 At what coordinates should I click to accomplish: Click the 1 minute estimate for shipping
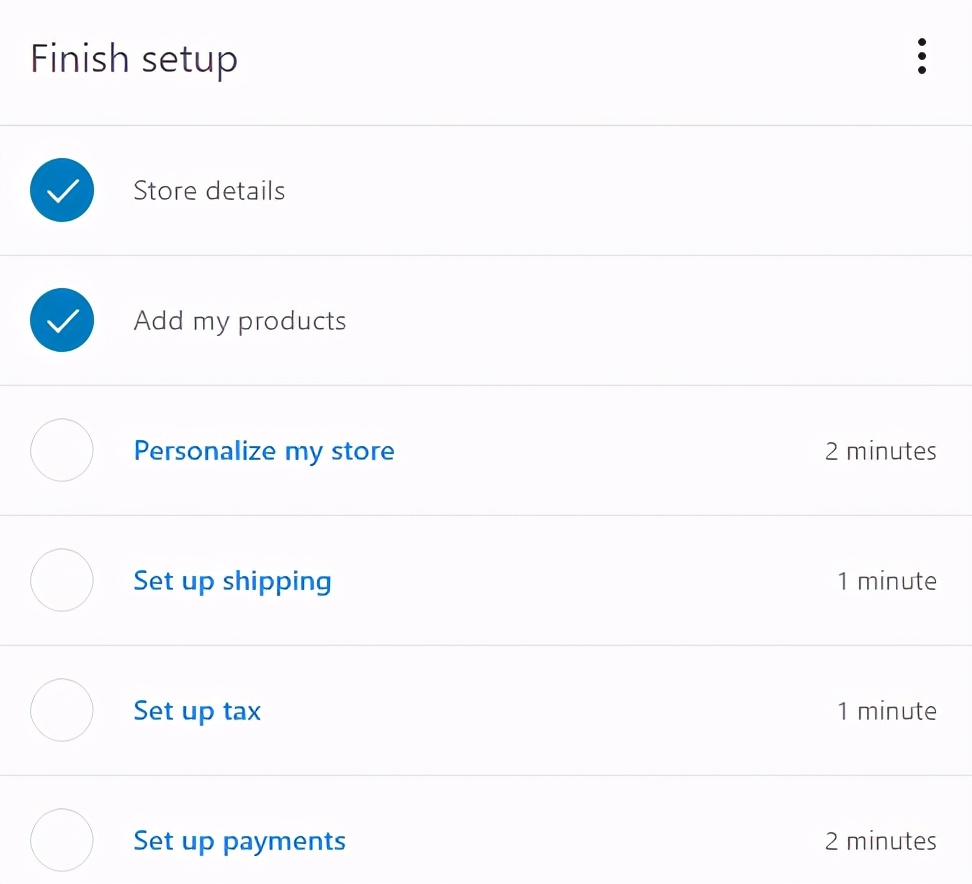click(886, 581)
